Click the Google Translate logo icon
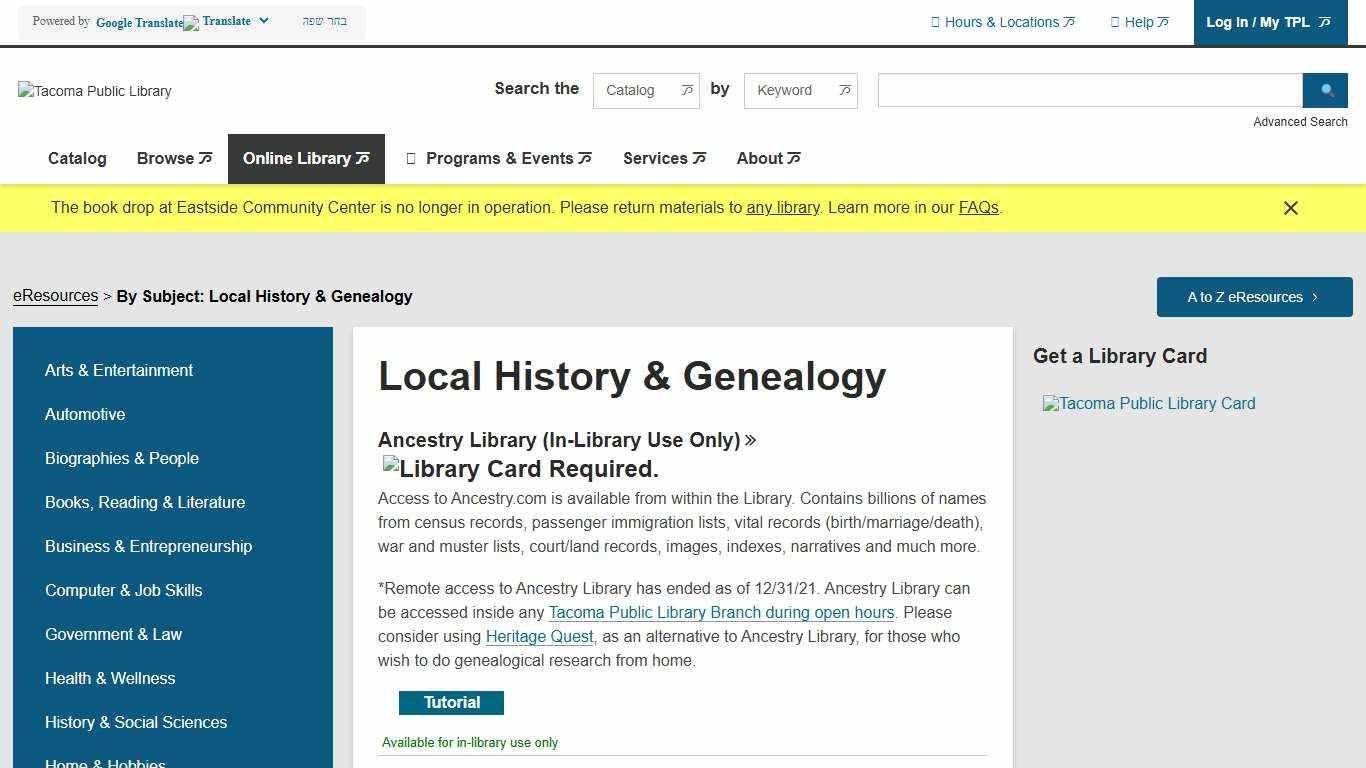The width and height of the screenshot is (1366, 768). pyautogui.click(x=190, y=21)
